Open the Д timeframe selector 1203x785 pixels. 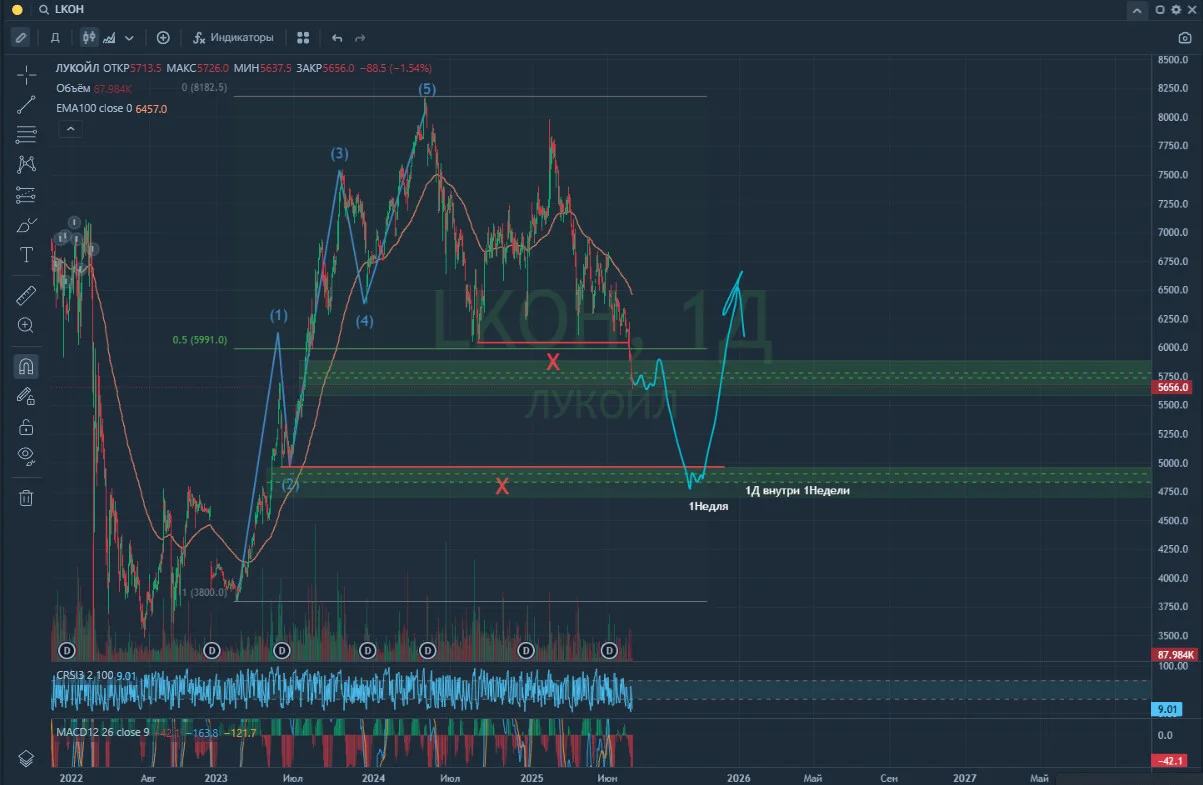[55, 37]
